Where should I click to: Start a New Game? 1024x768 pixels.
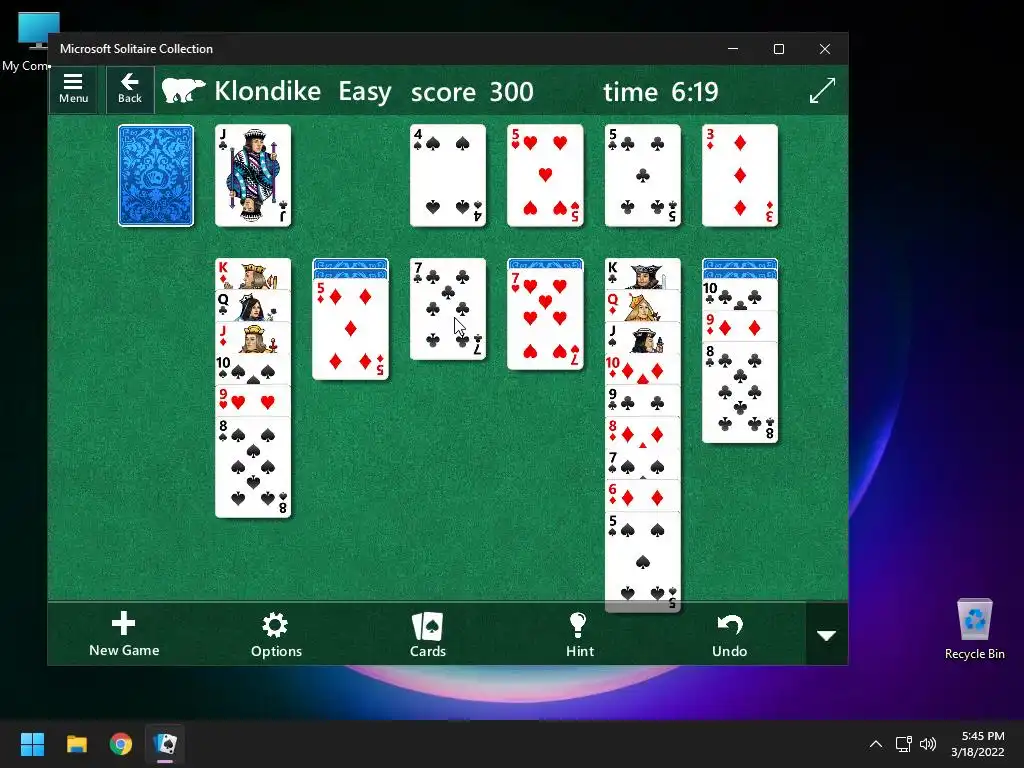tap(124, 633)
